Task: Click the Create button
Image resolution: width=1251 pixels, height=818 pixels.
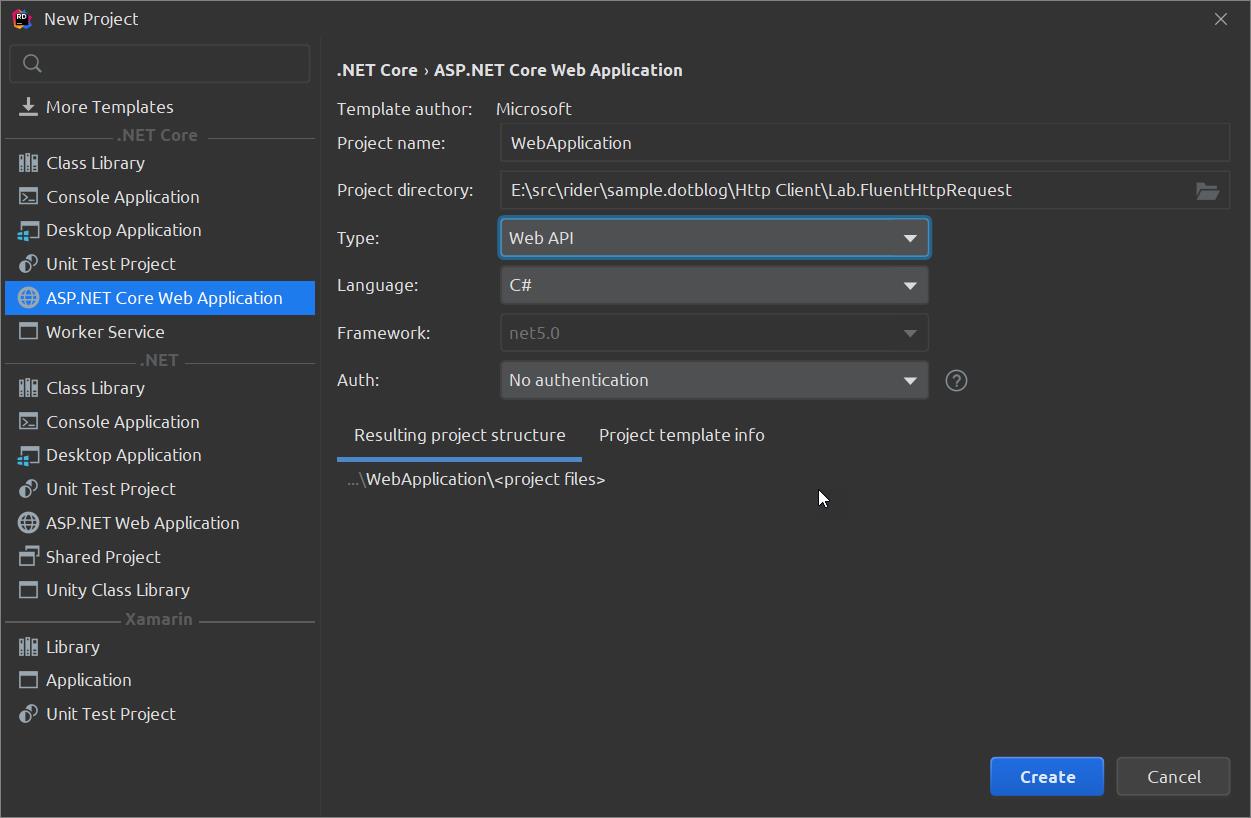Action: coord(1047,777)
